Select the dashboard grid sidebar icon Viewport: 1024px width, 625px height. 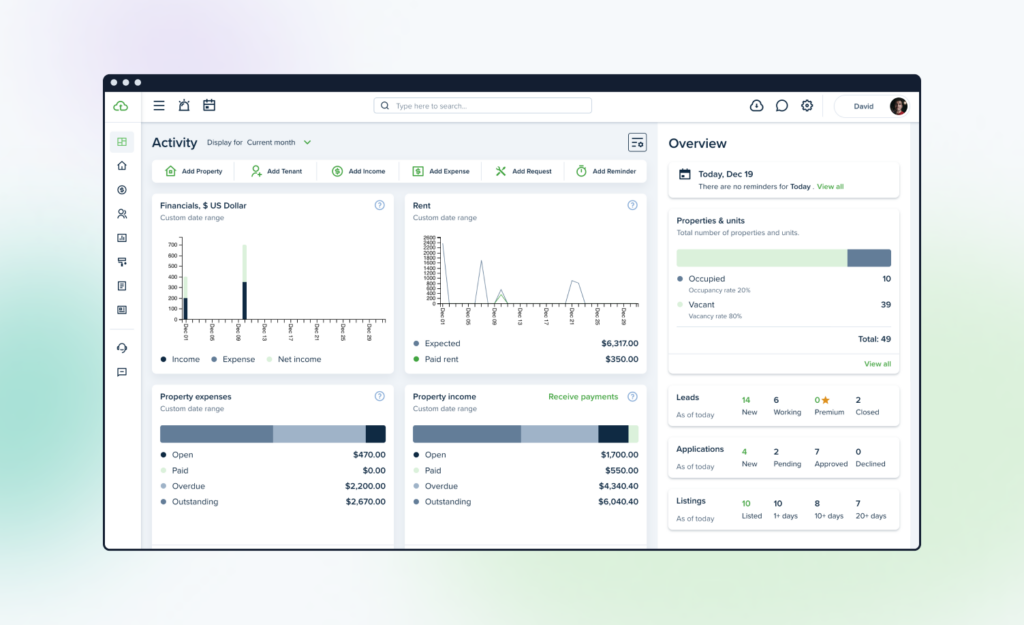[x=122, y=142]
